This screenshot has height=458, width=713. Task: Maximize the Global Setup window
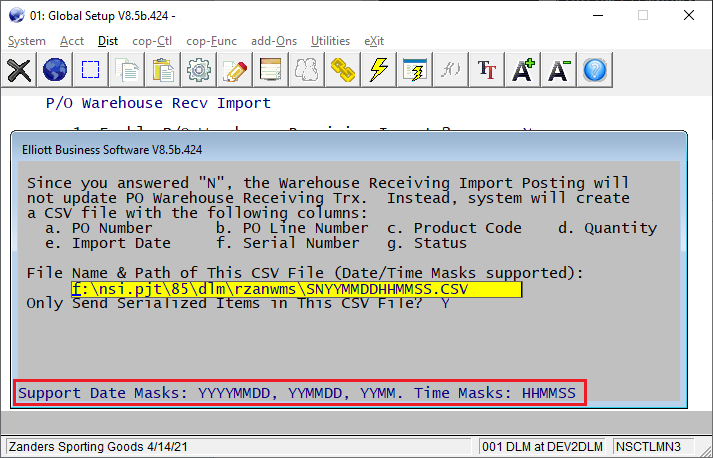[643, 15]
